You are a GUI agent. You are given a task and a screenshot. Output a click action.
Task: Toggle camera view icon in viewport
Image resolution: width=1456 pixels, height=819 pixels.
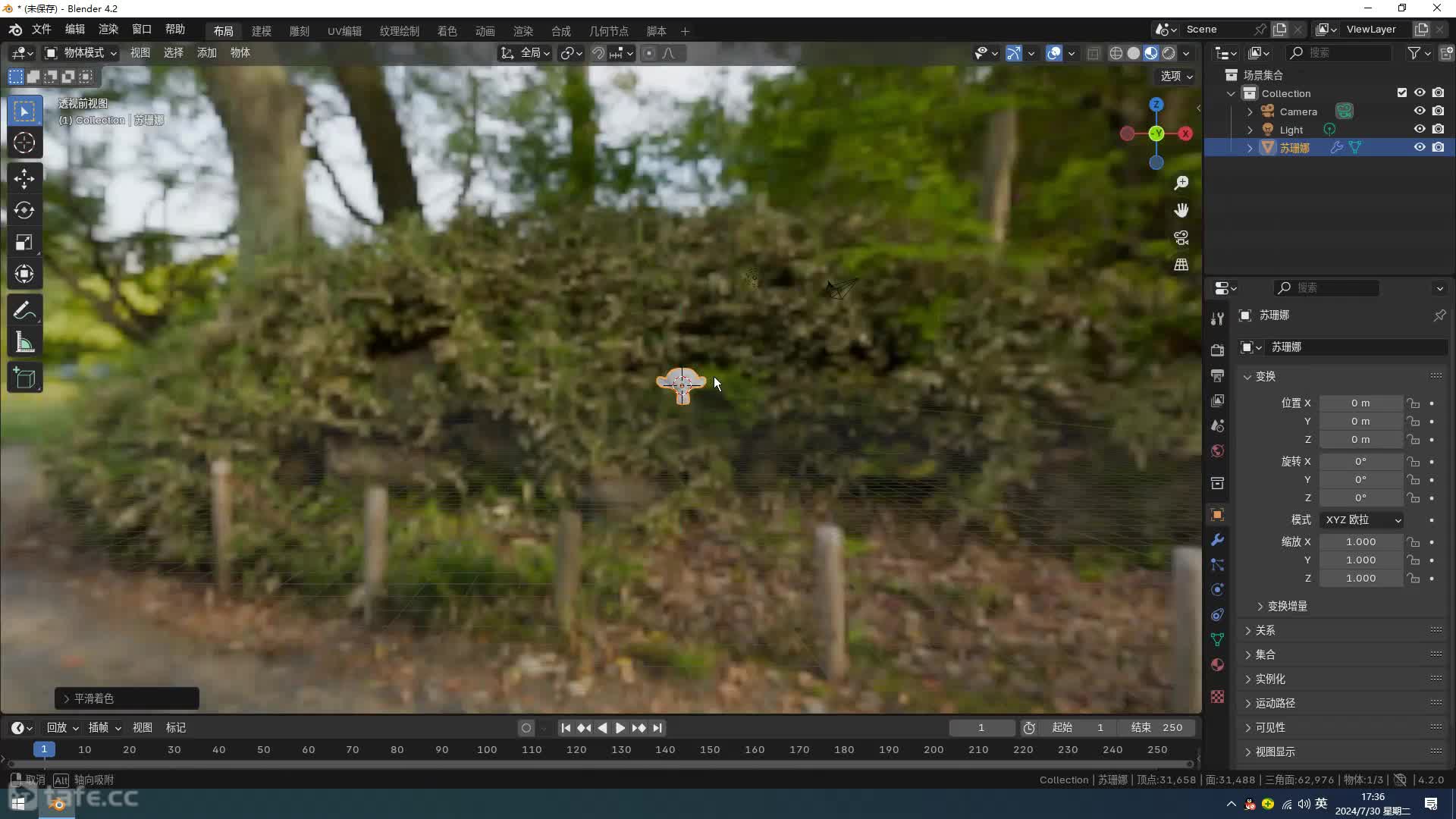pos(1181,237)
